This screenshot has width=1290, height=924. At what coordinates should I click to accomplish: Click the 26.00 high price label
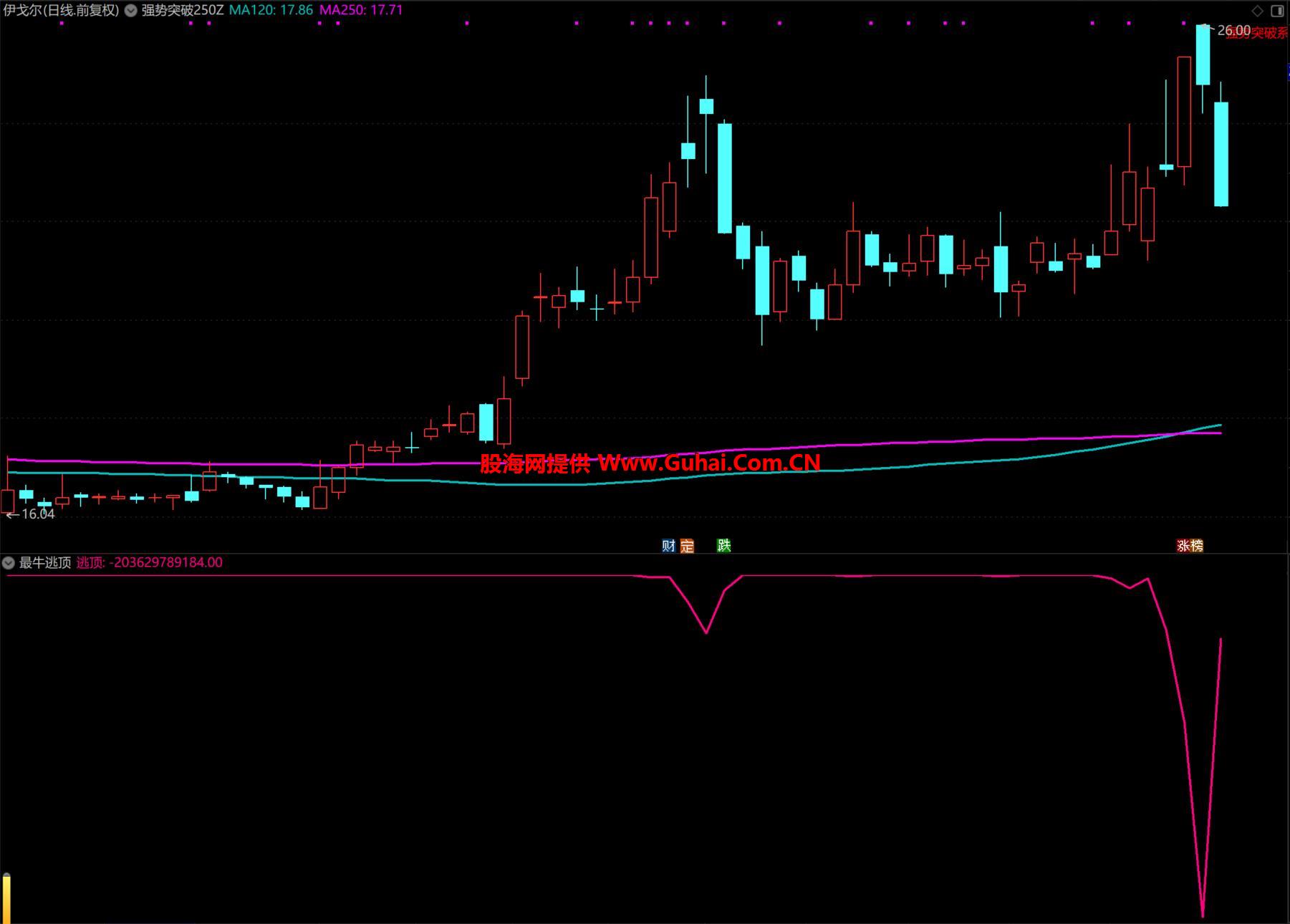1233,31
